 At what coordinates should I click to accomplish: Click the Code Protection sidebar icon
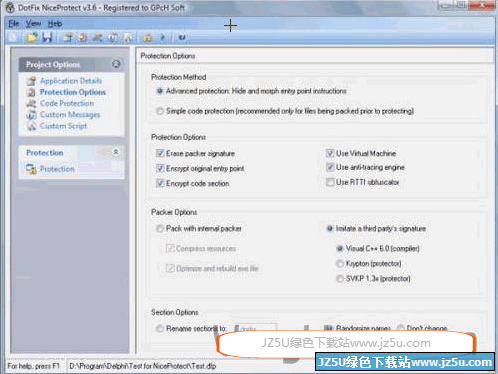(x=31, y=103)
